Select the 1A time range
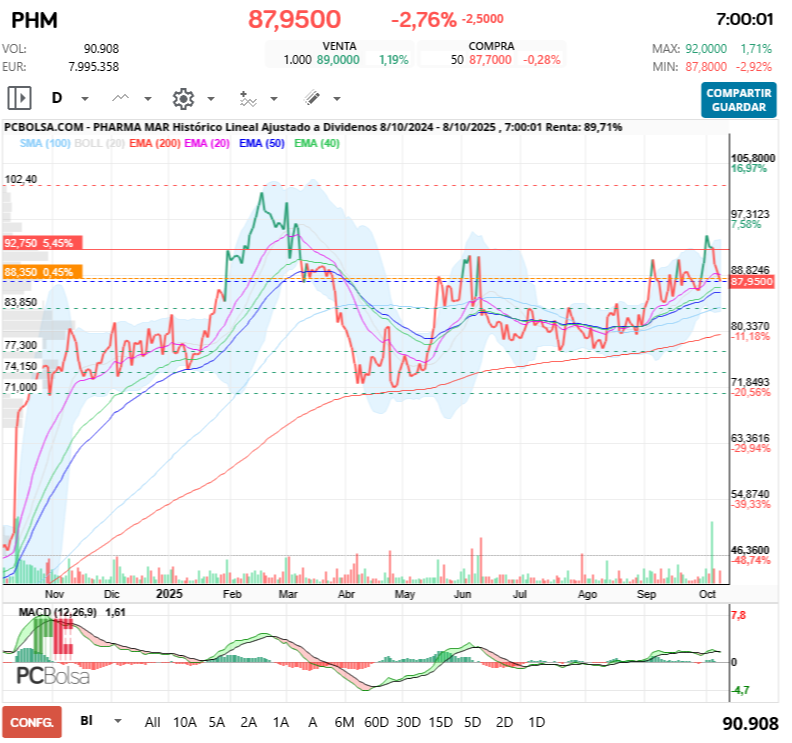Viewport: 792px width, 743px height. tap(281, 722)
